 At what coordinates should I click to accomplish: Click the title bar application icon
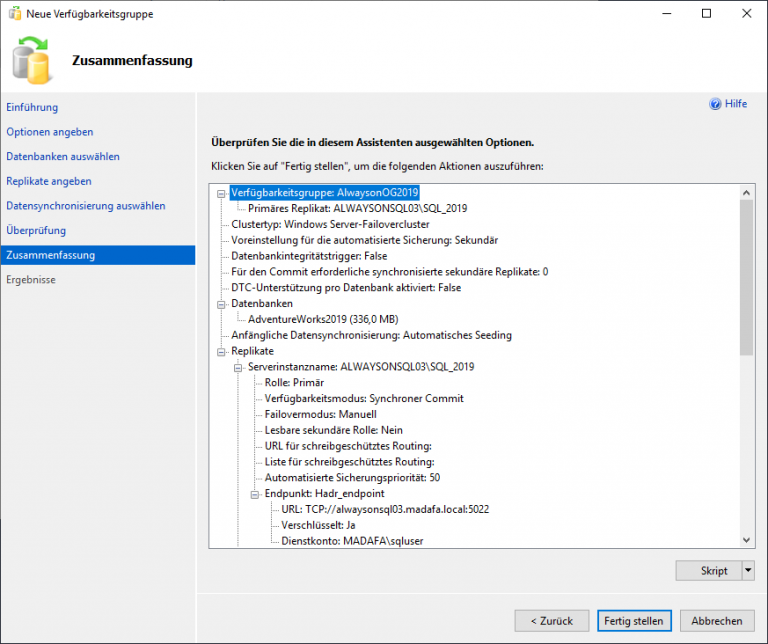click(x=15, y=13)
